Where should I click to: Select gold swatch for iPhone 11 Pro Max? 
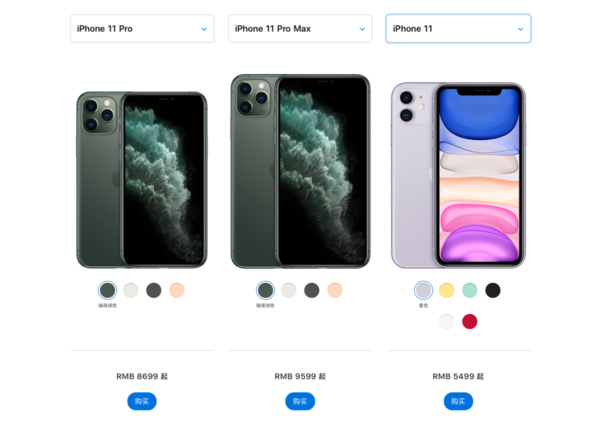pos(335,290)
